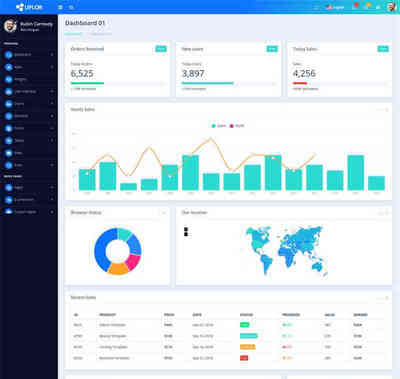Expand the User Interface submenu arrow

click(52, 91)
